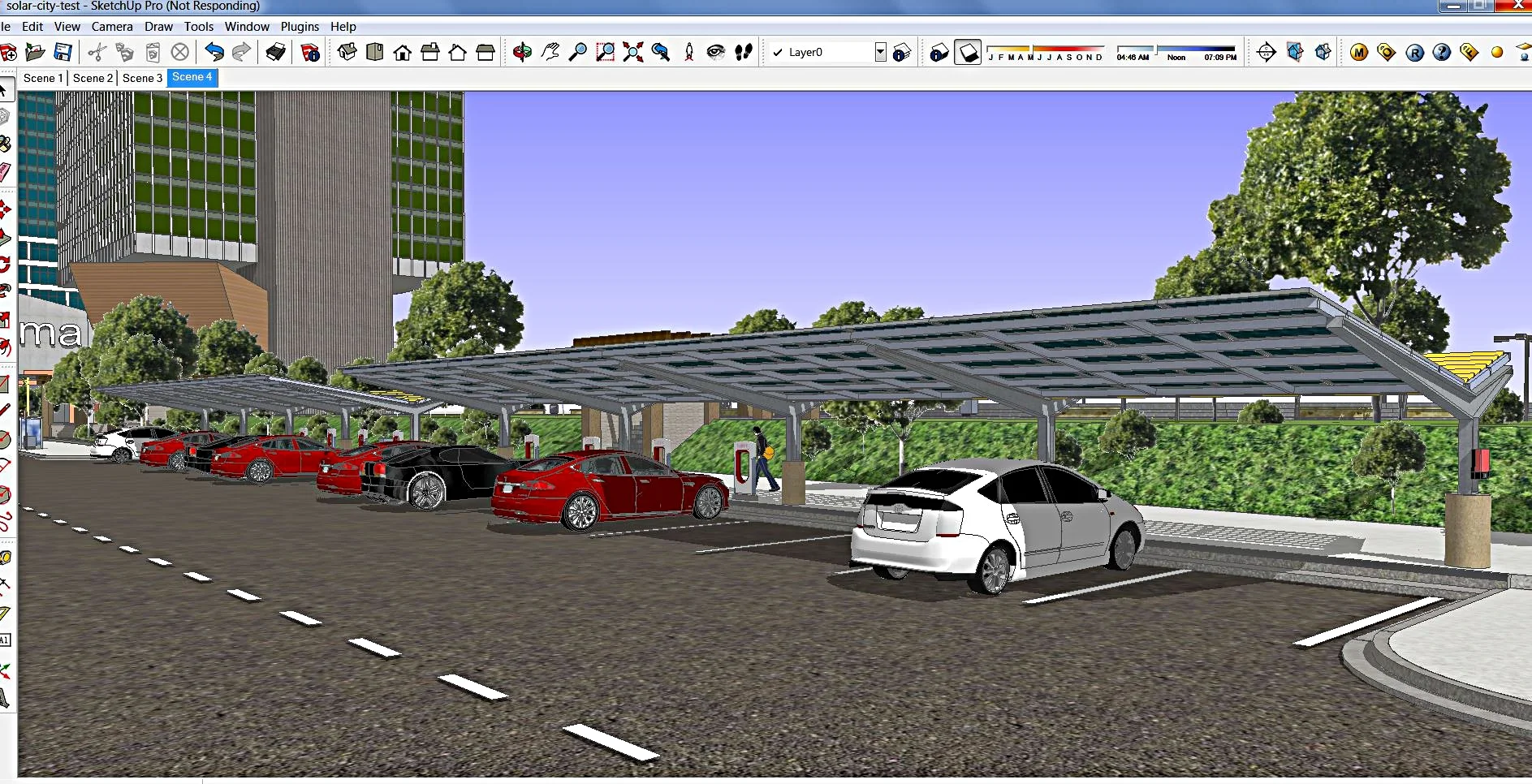Image resolution: width=1532 pixels, height=784 pixels.
Task: Open the Draw menu
Action: tap(159, 26)
